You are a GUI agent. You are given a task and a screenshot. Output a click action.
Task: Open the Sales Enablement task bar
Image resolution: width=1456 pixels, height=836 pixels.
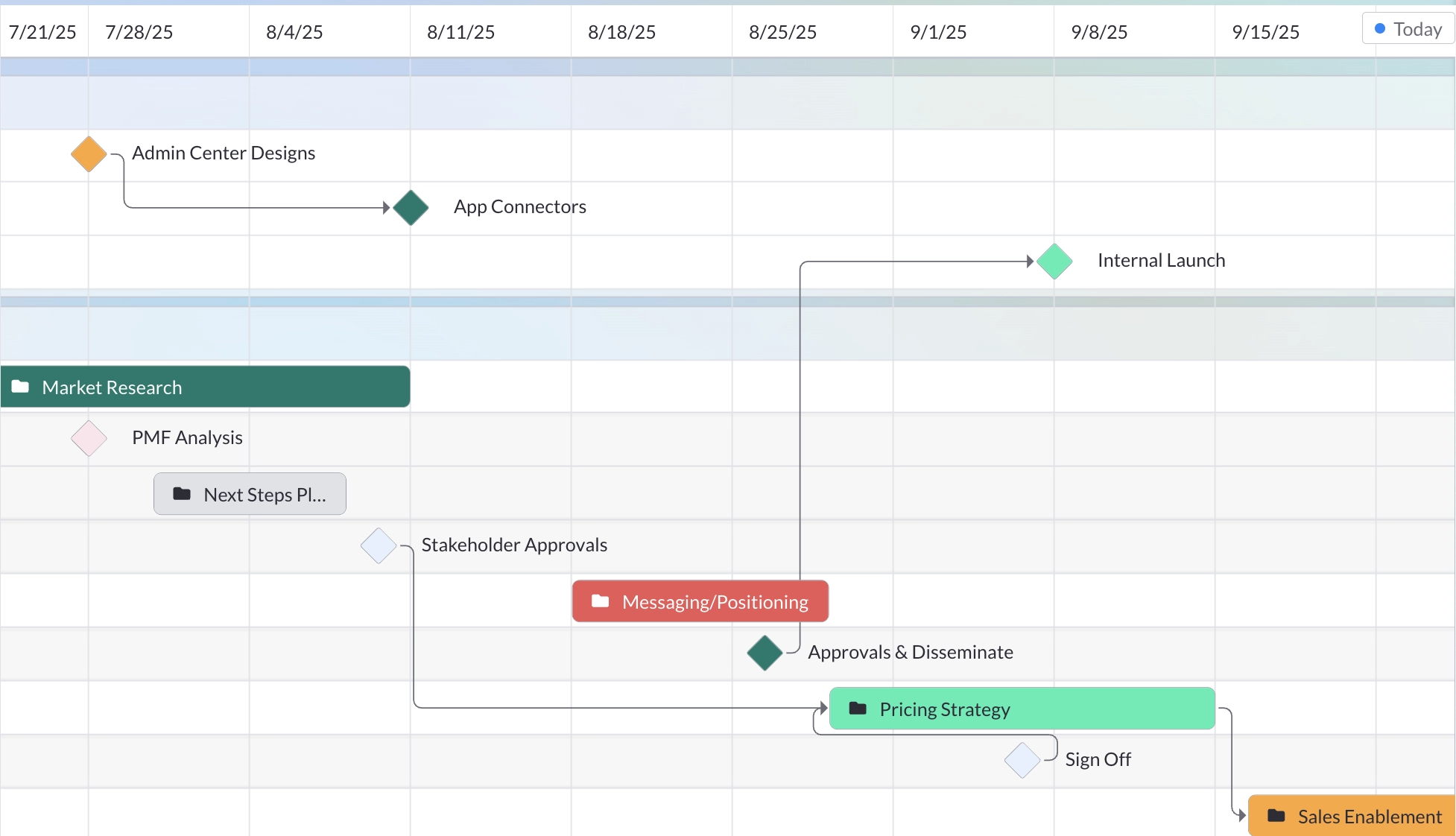pos(1352,816)
